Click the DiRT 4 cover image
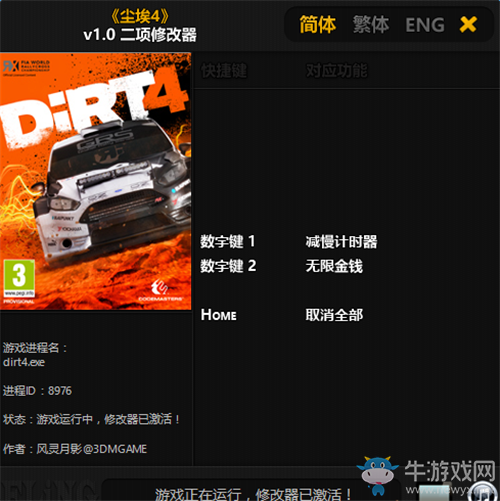Viewport: 500px width, 501px height. pos(96,181)
